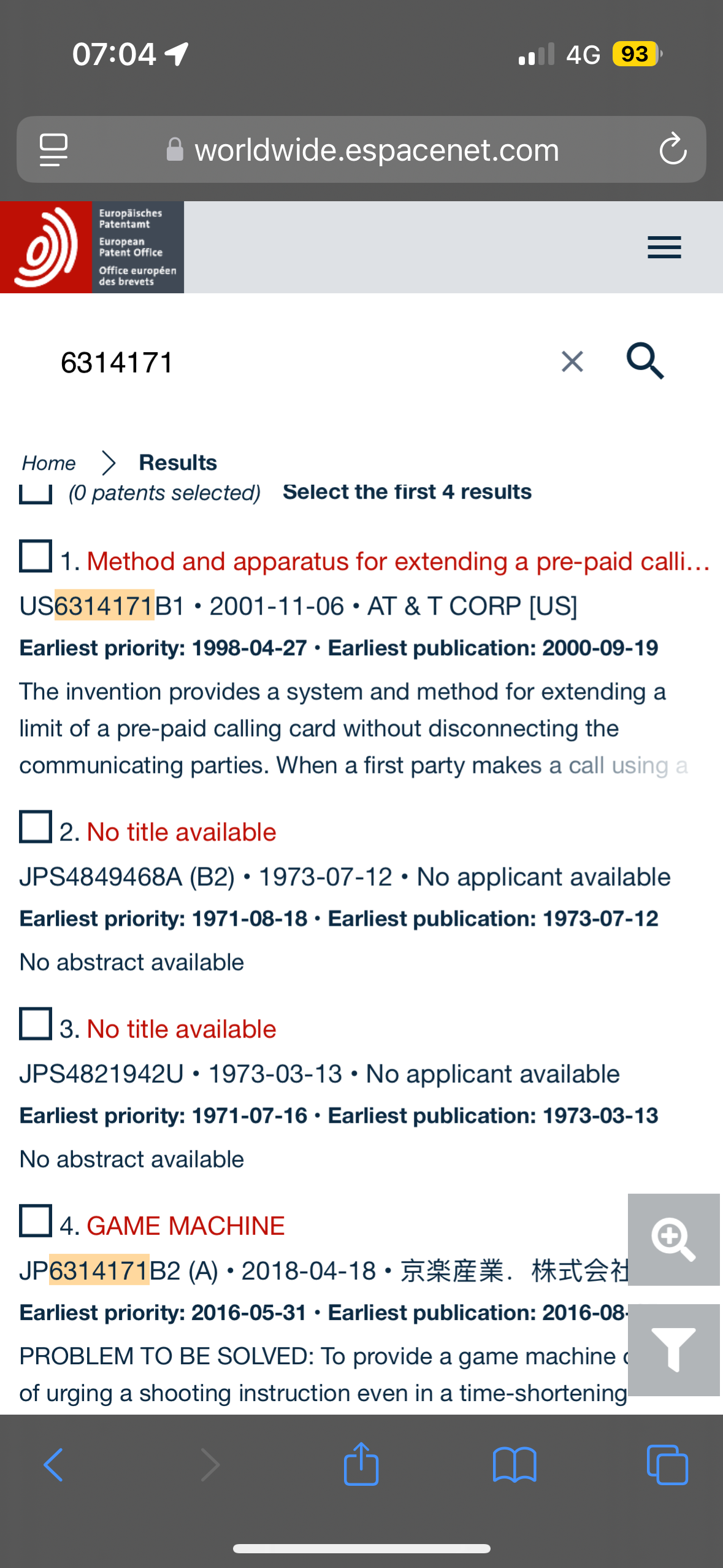Screen dimensions: 723x1568
Task: Open Safari page settings reader icon
Action: [x=53, y=149]
